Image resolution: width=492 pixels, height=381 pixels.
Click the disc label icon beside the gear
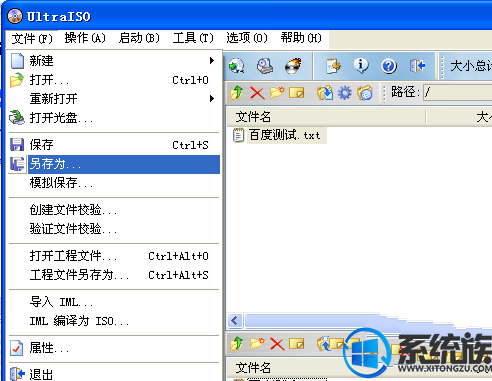click(x=365, y=93)
